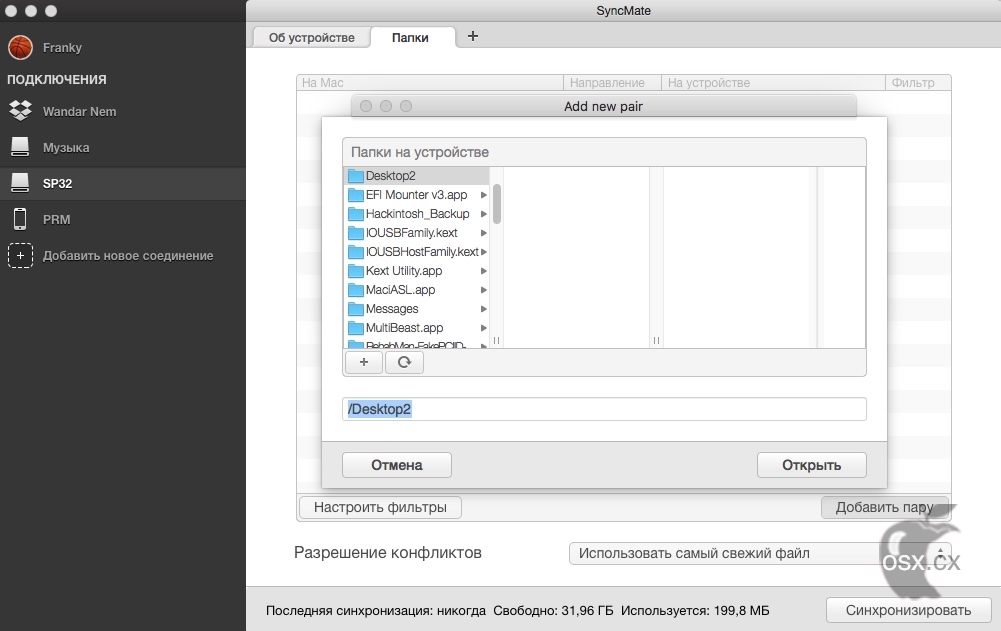This screenshot has width=1001, height=631.
Task: Click the Последняя синхронизация: никогда status text
Action: pos(375,611)
